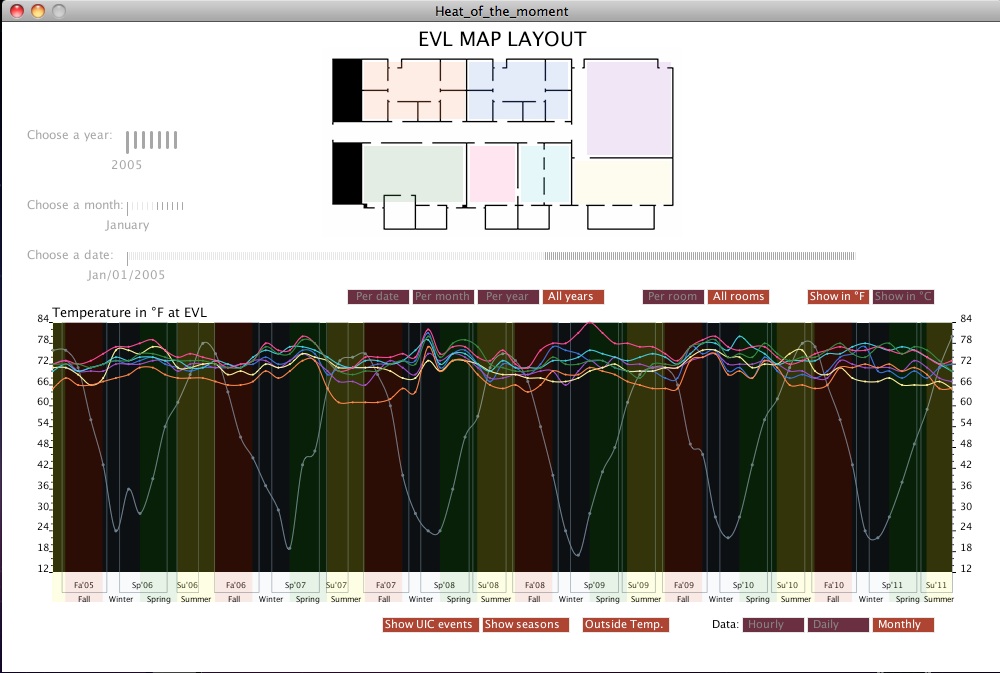Click the long date slider track
Image resolution: width=1000 pixels, height=673 pixels.
click(x=491, y=256)
